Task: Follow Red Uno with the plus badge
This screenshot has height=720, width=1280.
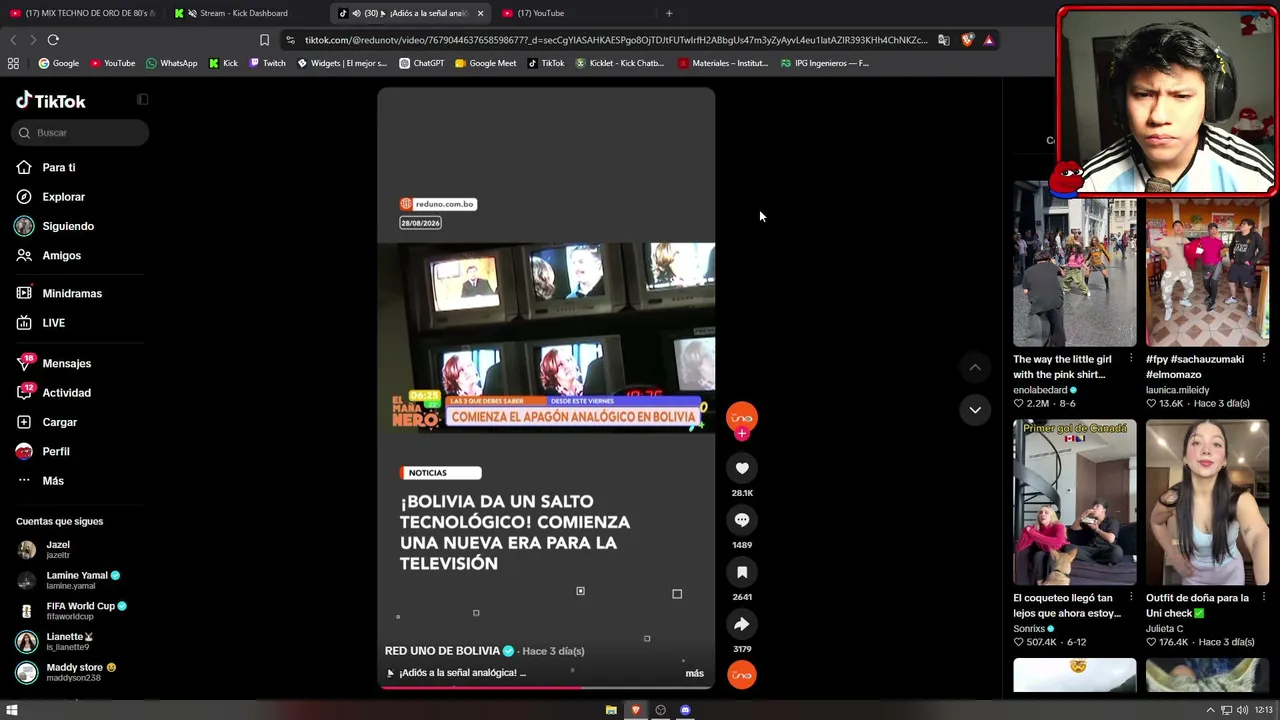Action: click(x=742, y=434)
